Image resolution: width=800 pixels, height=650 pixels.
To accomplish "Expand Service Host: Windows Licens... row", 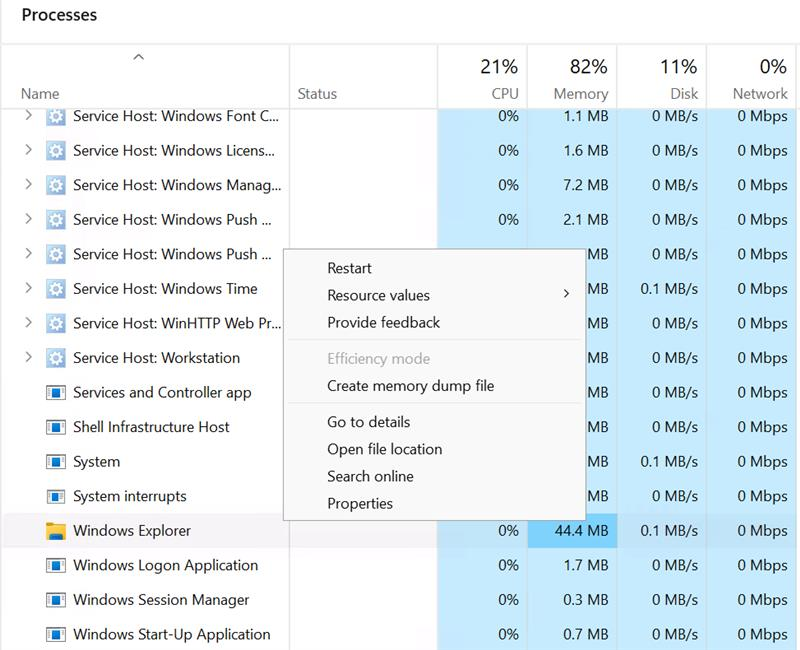I will tap(29, 150).
